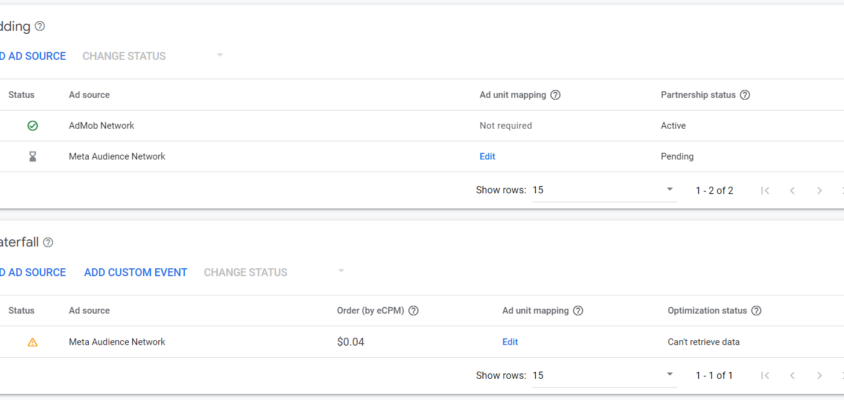The image size is (844, 400).
Task: Click the help icon next to Order (by eCPM)
Action: click(x=413, y=311)
